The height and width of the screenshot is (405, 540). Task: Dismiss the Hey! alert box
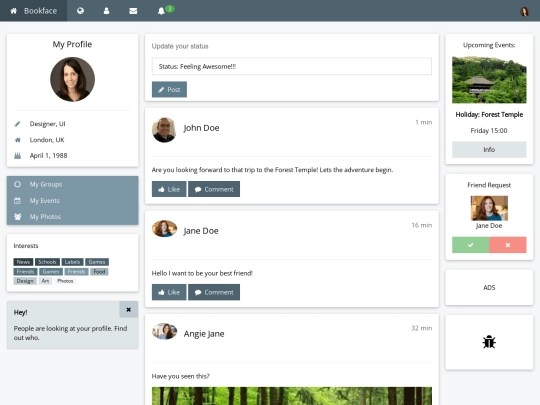click(128, 310)
